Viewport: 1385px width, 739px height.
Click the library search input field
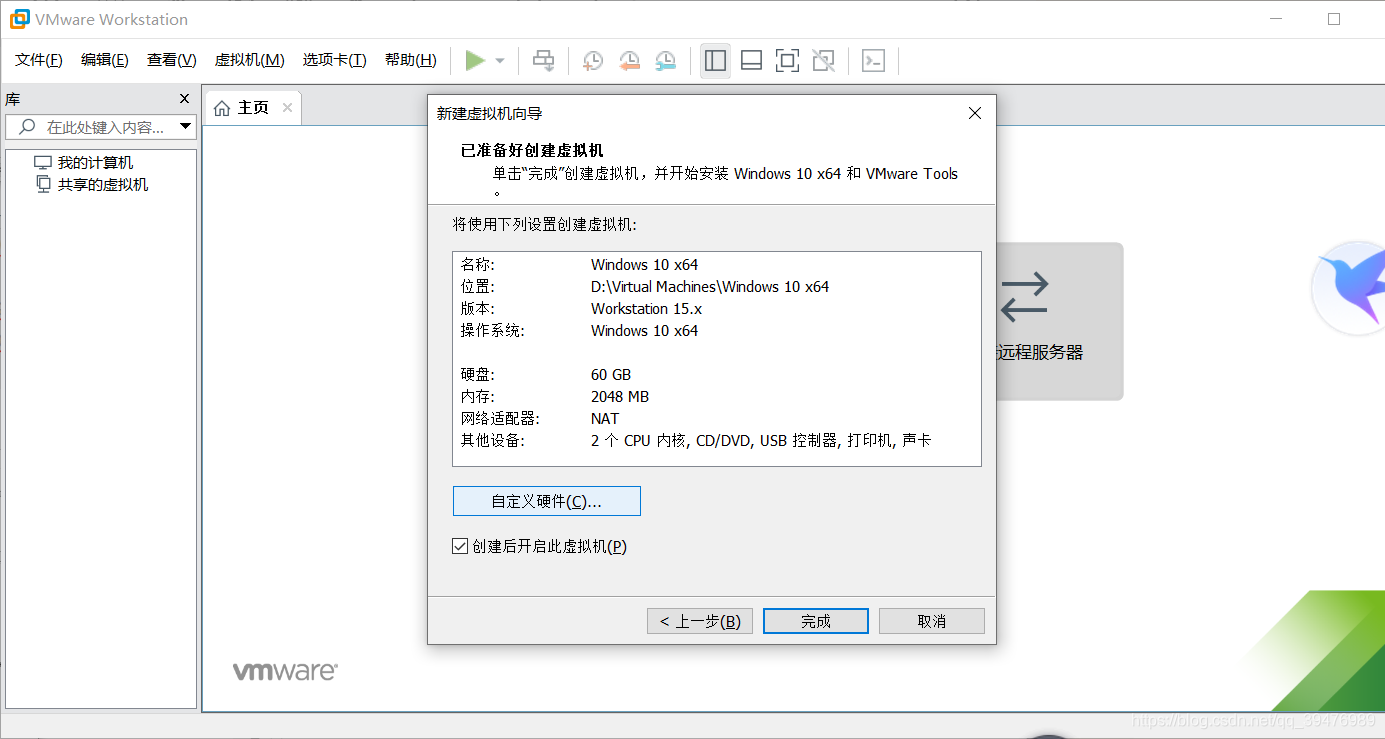tap(100, 127)
